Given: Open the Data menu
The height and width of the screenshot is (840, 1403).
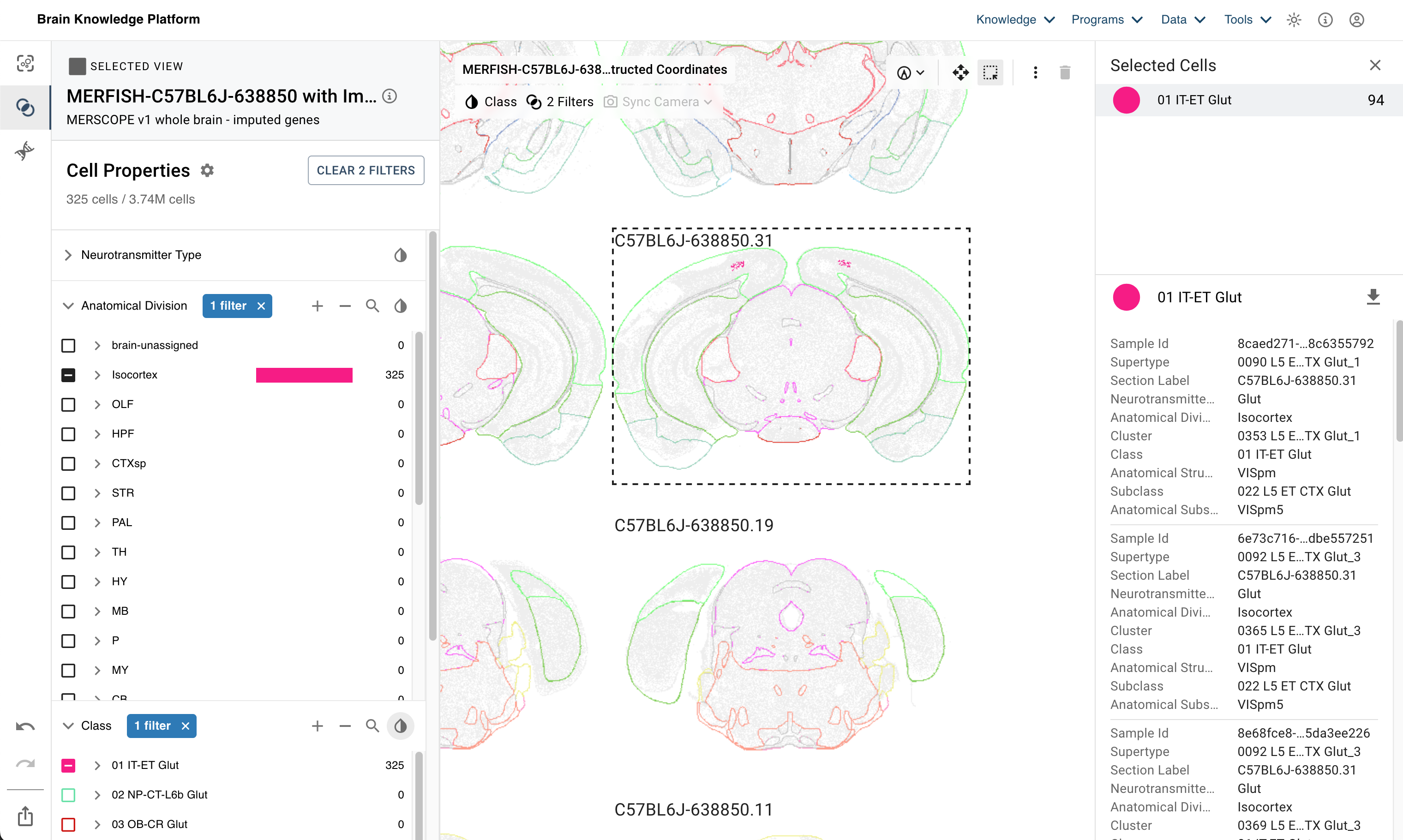Looking at the screenshot, I should [1183, 20].
